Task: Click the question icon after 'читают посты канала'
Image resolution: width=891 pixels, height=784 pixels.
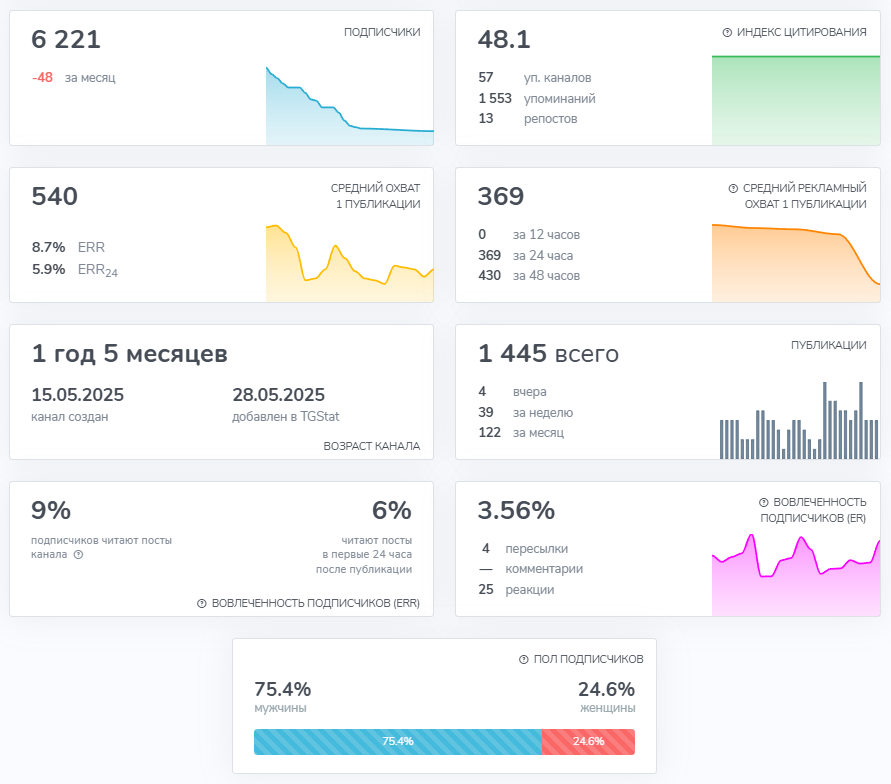Action: click(78, 554)
